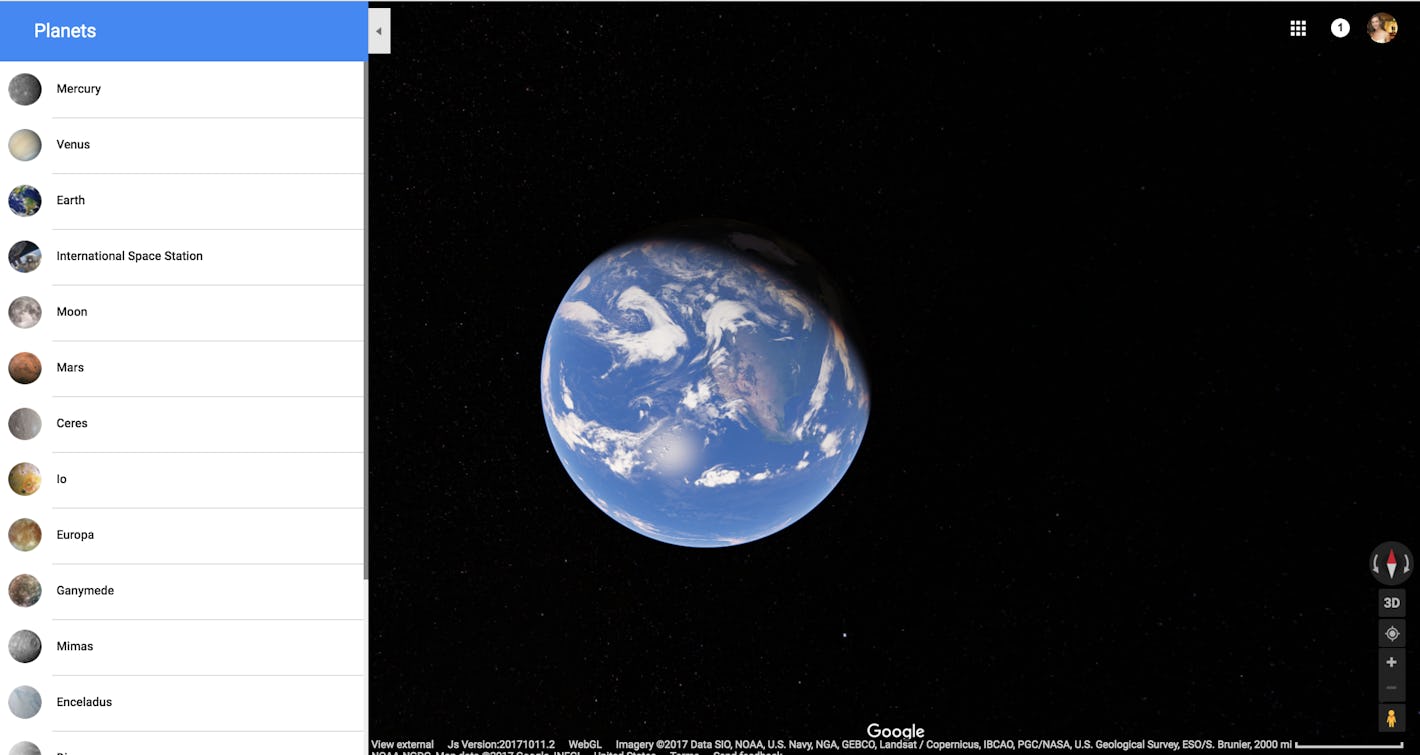Open the Google apps grid
This screenshot has width=1420, height=755.
pos(1297,27)
